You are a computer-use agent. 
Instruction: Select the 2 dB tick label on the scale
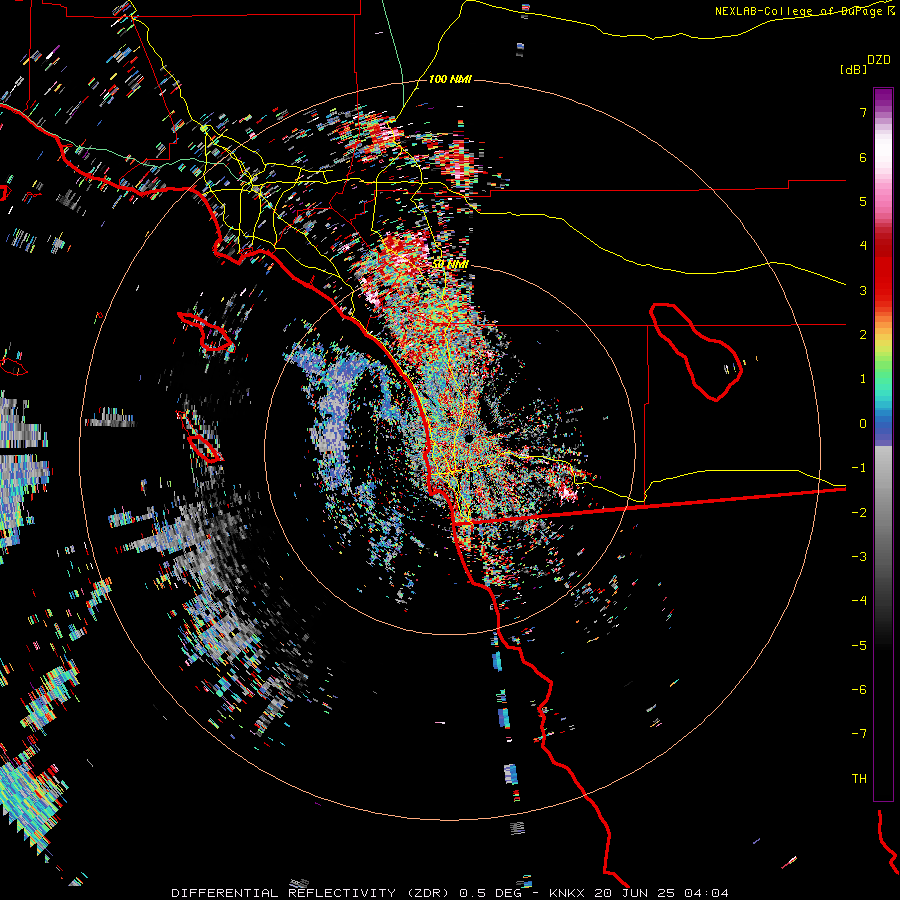(863, 335)
